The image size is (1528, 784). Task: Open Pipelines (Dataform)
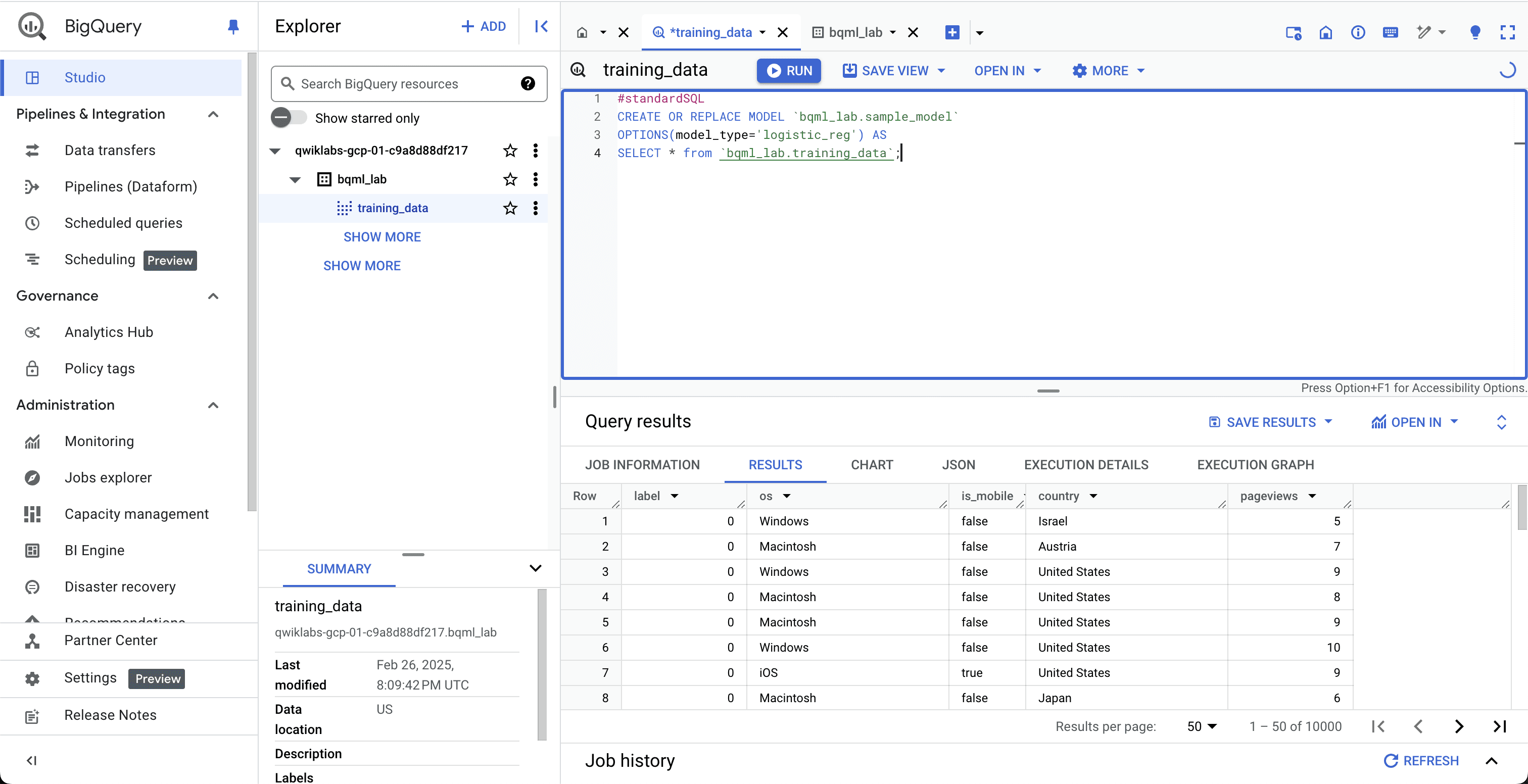(x=130, y=186)
